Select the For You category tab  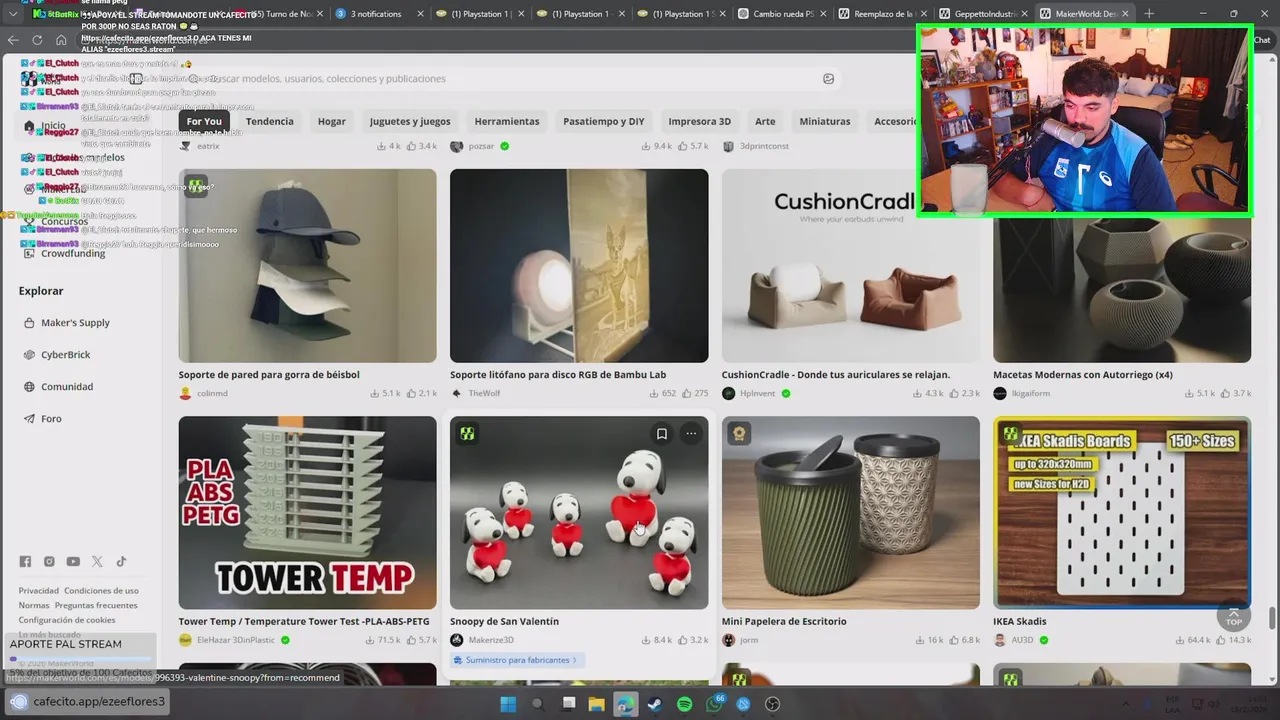(x=204, y=121)
